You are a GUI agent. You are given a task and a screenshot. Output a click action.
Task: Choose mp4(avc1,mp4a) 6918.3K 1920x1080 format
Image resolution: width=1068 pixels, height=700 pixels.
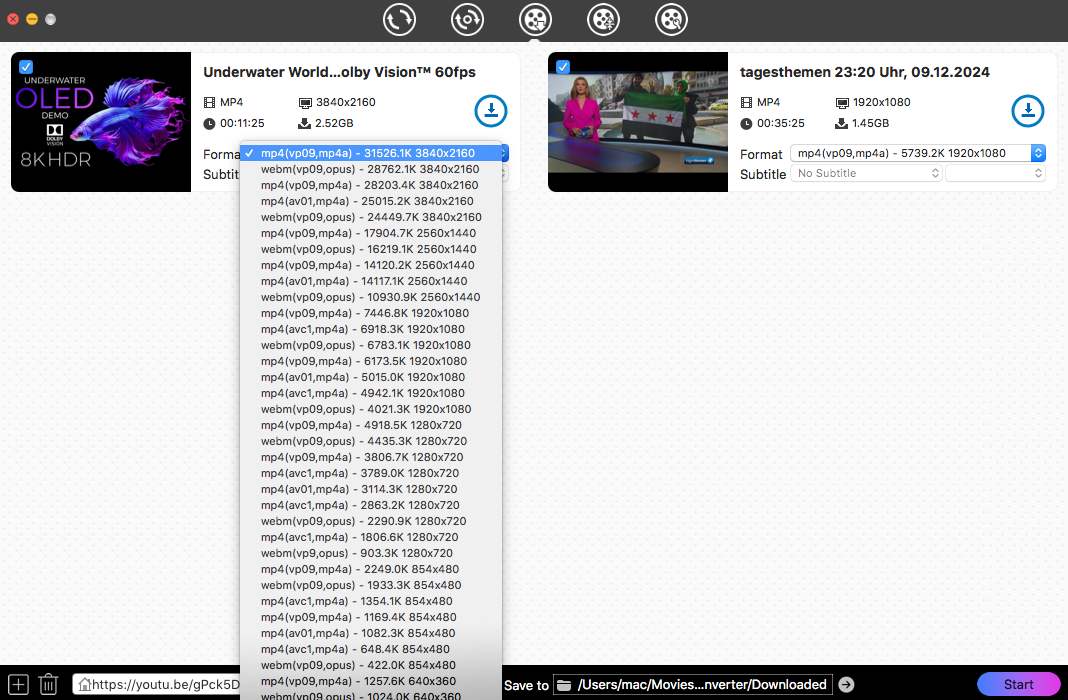371,329
